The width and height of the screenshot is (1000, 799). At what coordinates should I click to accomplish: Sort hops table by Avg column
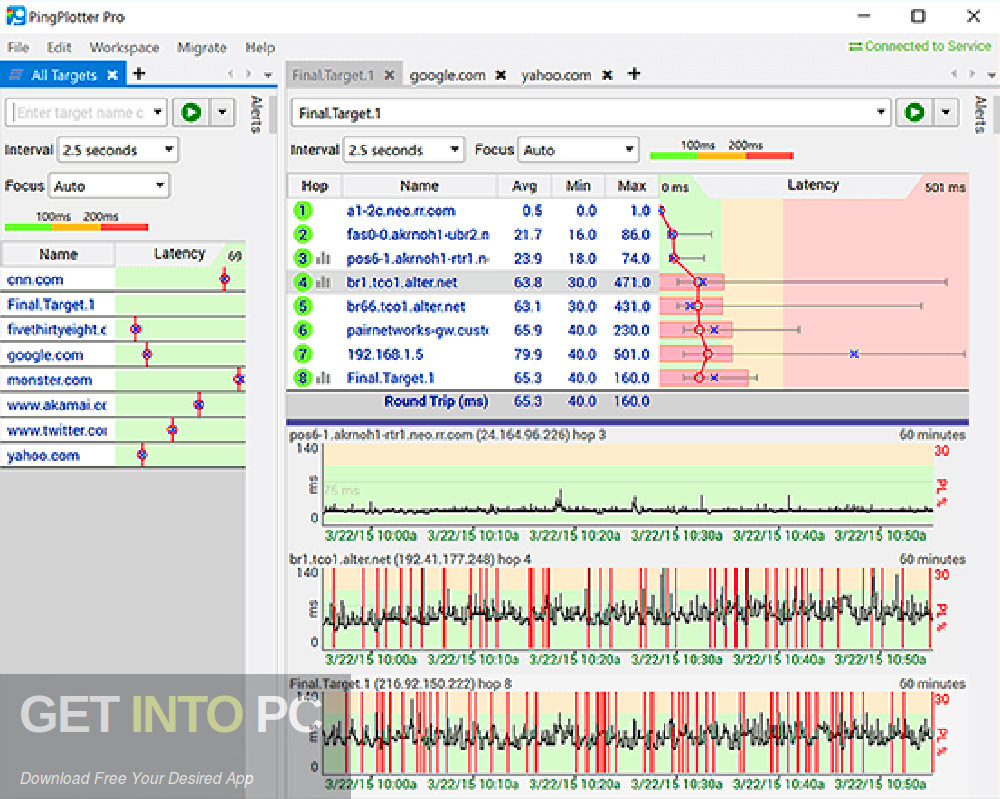tap(524, 186)
